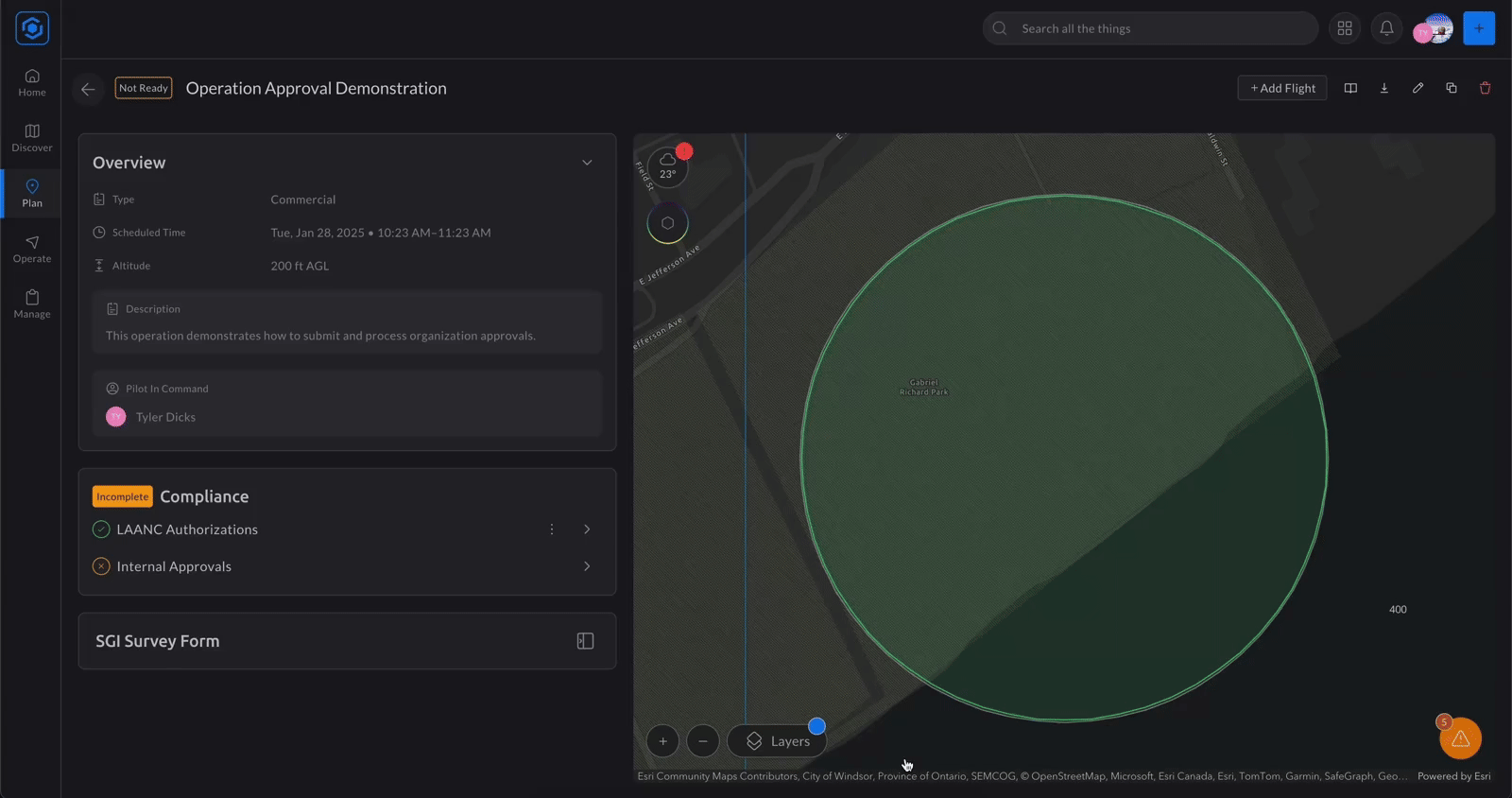
Task: Expand the LAANC Authorizations row chevron
Action: coord(587,529)
